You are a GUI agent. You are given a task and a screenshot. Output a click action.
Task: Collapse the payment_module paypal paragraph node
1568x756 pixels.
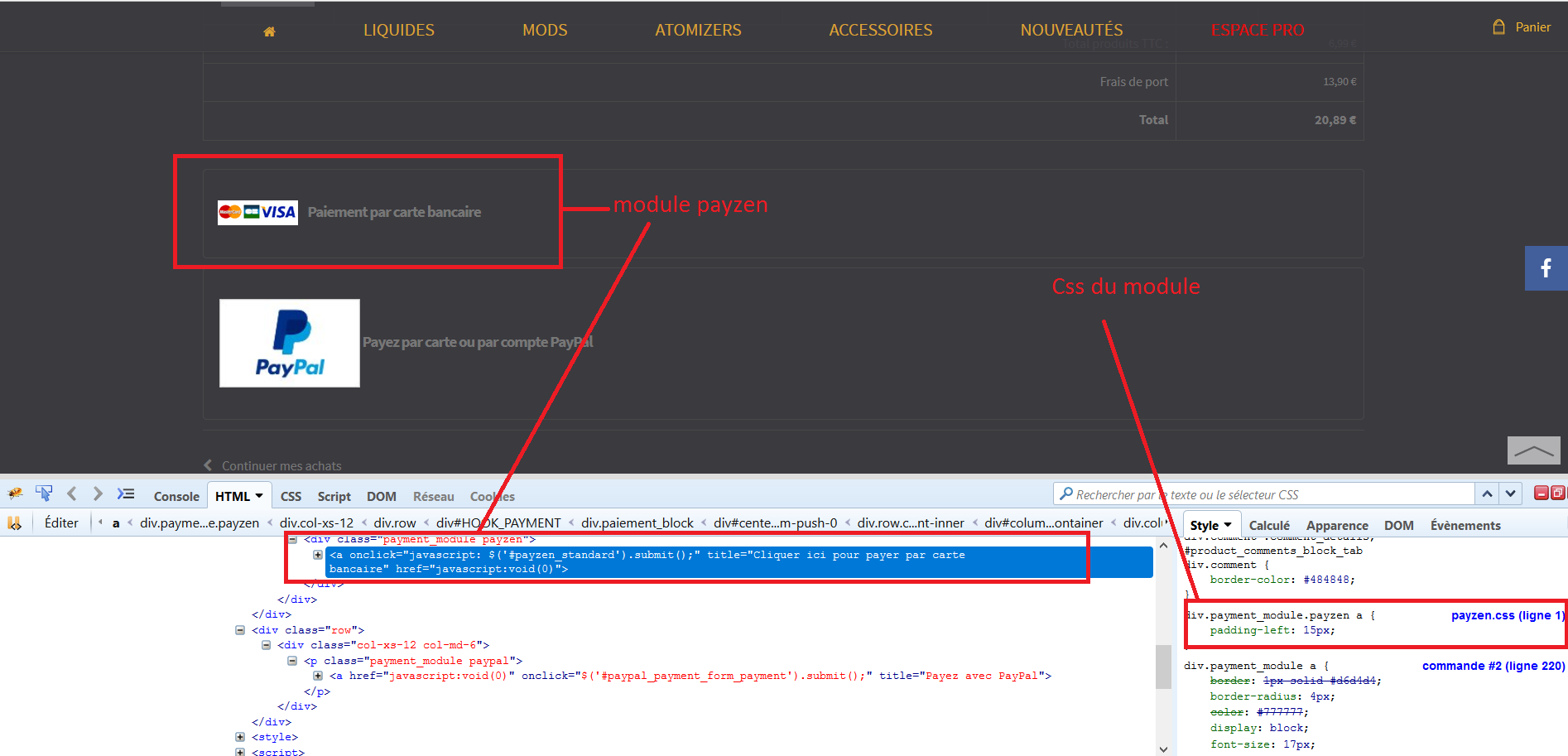(x=292, y=661)
